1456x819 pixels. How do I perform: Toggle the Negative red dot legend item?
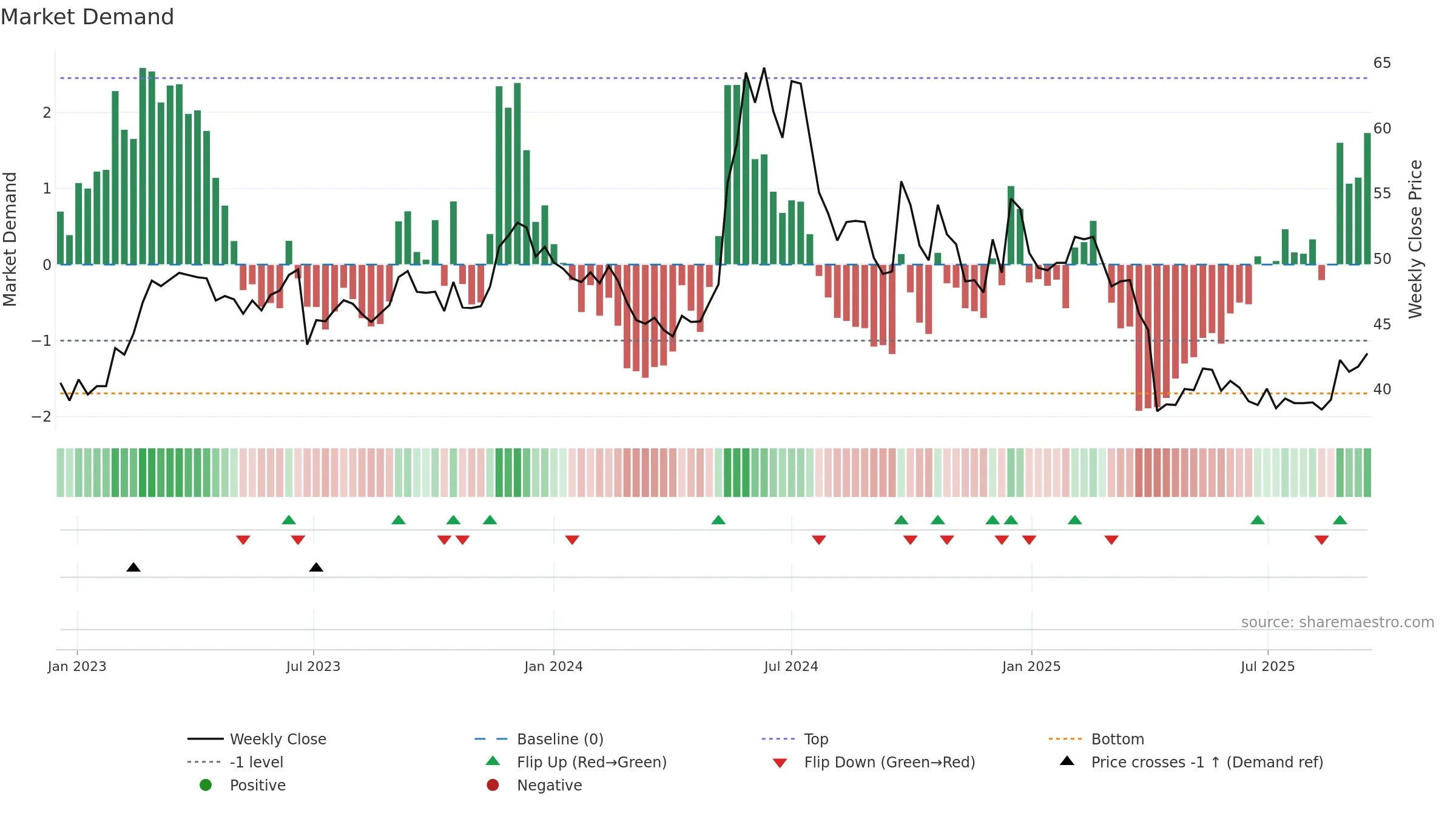coord(493,785)
